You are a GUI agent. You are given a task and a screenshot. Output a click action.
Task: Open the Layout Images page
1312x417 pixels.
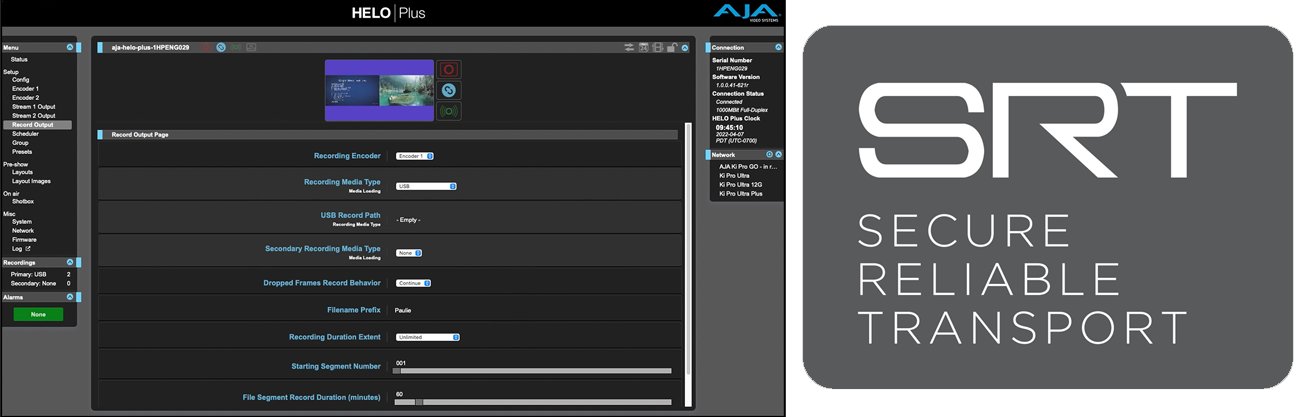(x=31, y=181)
